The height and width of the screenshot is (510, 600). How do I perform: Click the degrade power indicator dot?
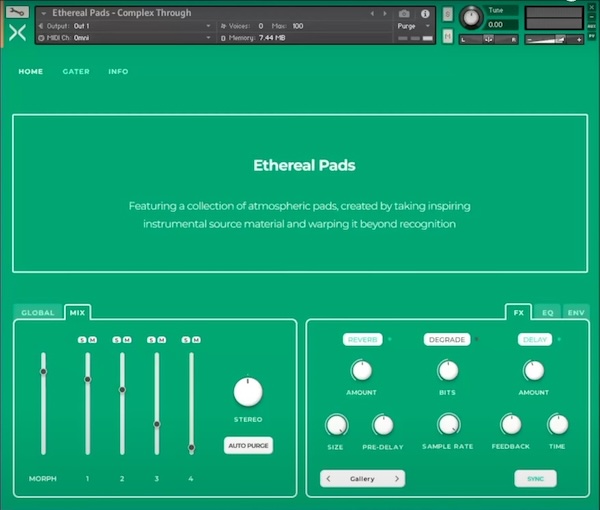(x=477, y=339)
